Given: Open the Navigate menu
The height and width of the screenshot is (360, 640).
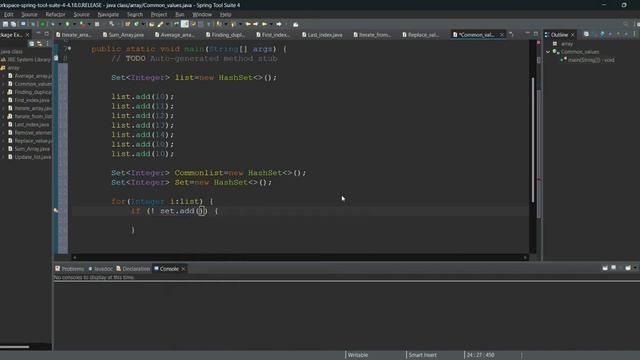Looking at the screenshot, I should click(108, 14).
